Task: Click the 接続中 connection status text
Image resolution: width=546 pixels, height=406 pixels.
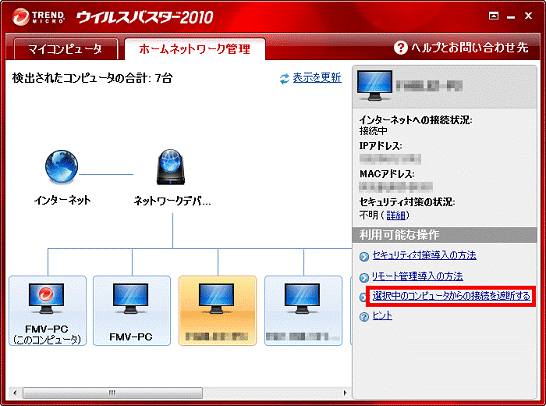Action: 373,131
